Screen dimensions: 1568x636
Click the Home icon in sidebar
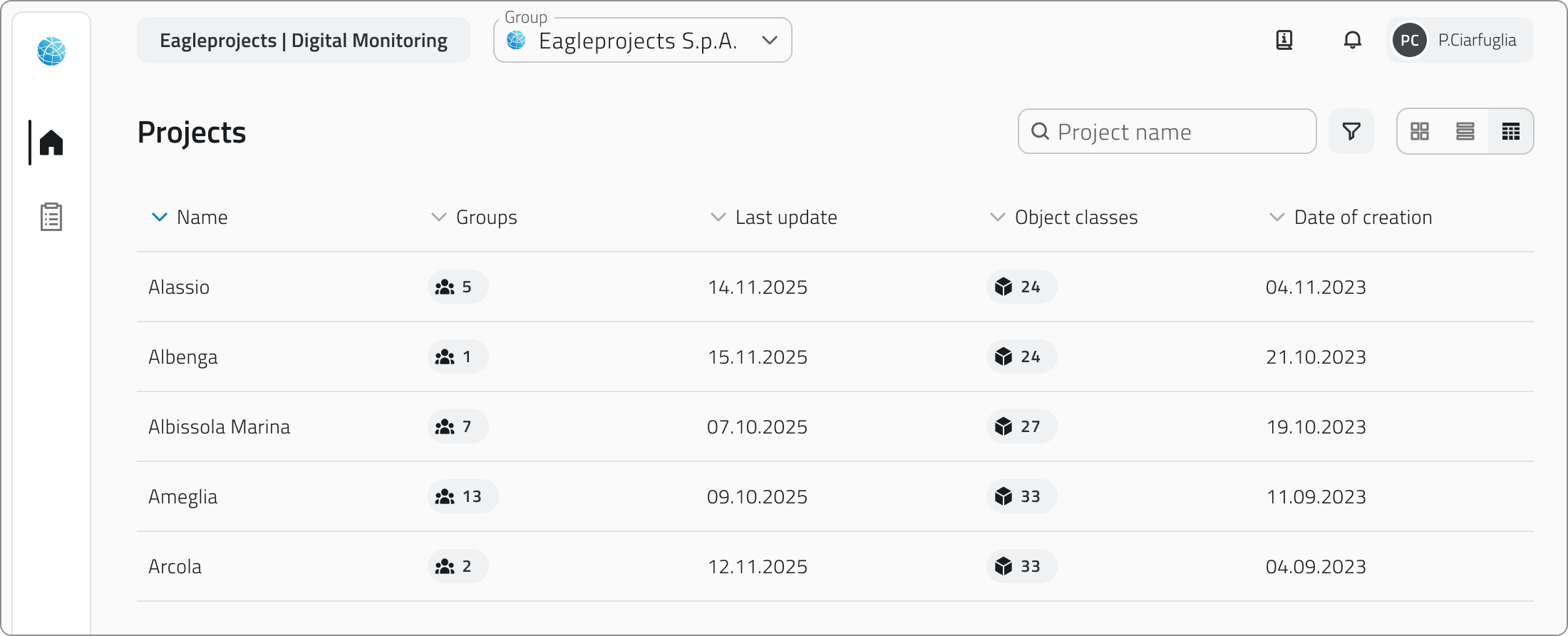click(51, 143)
